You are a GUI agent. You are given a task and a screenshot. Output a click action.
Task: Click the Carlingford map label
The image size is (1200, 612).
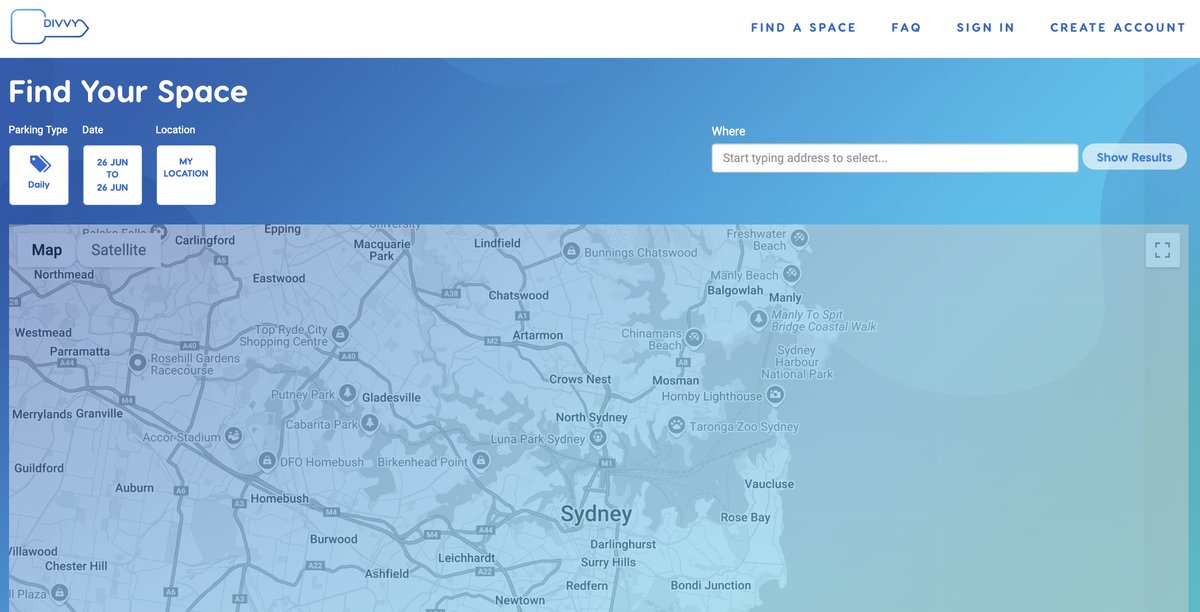point(205,240)
